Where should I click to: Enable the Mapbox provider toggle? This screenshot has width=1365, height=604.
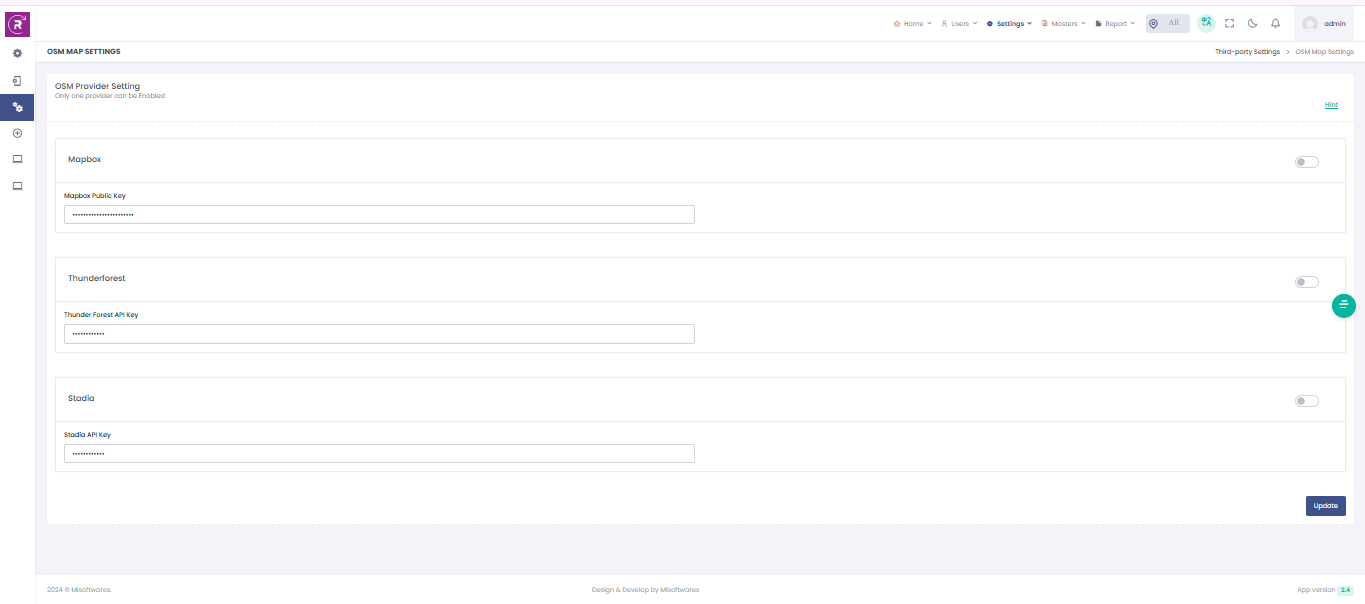[x=1306, y=162]
